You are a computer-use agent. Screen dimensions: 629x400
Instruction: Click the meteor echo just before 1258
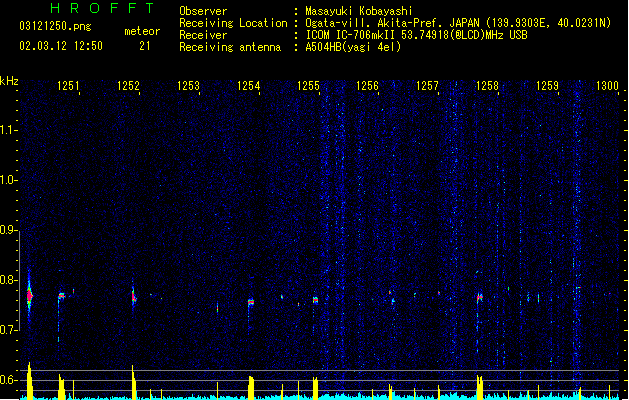(x=479, y=298)
